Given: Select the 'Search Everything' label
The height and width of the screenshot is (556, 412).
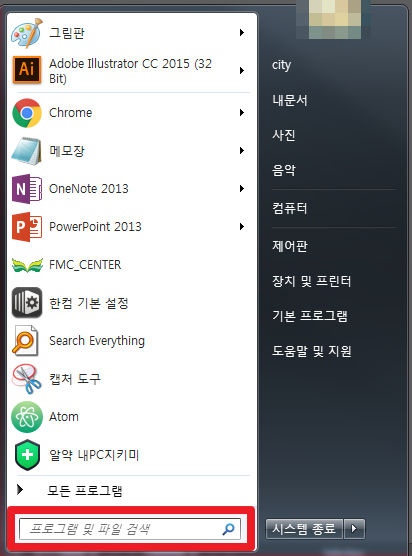Looking at the screenshot, I should [97, 341].
